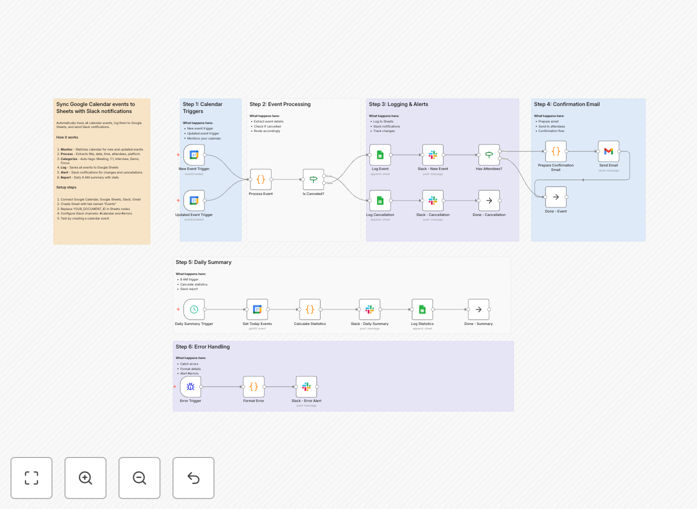Click the Done - Summary node

pos(478,309)
